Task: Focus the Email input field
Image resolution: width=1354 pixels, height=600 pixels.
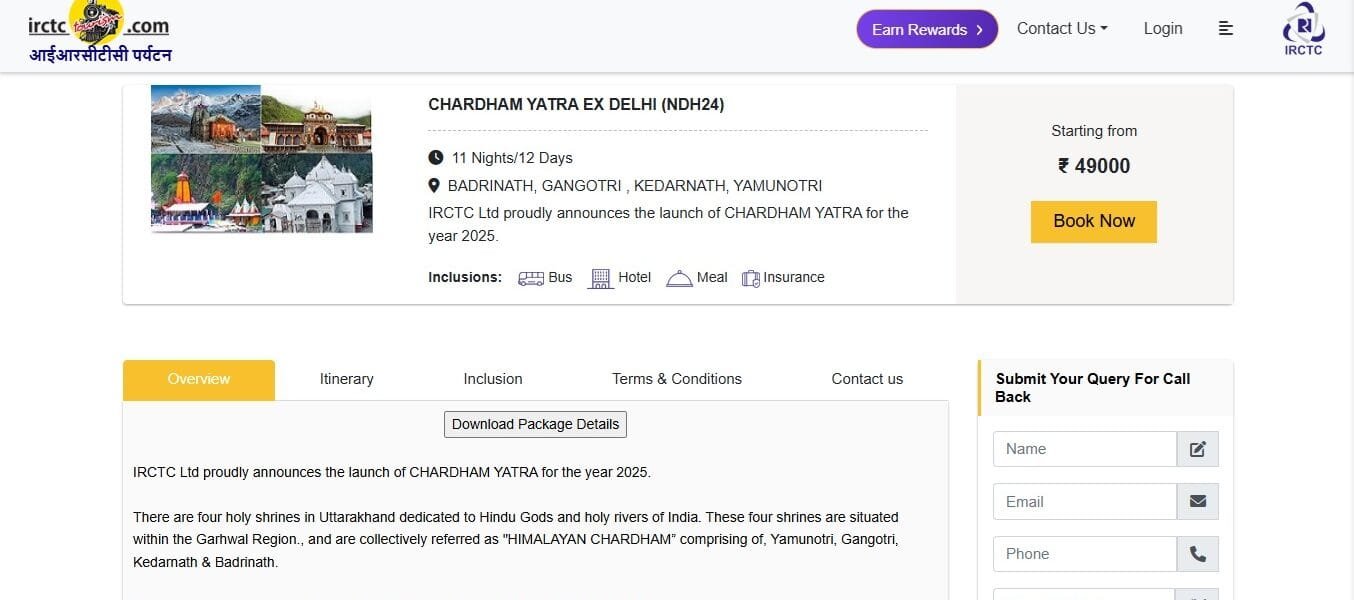Action: [1085, 501]
